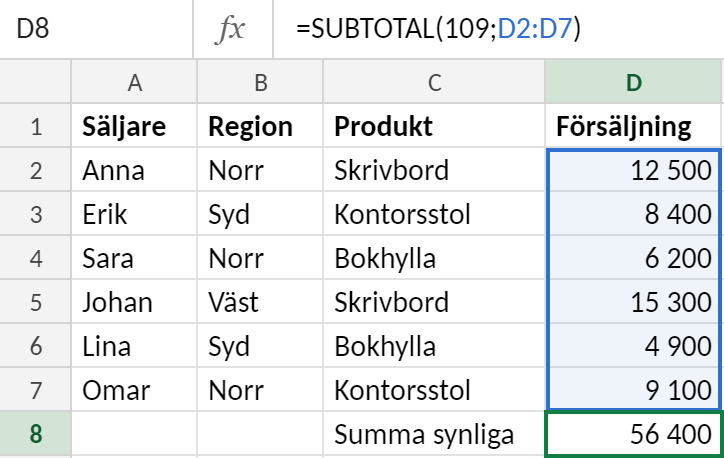Viewport: 724px width, 458px height.
Task: Select column A header
Action: coord(134,82)
